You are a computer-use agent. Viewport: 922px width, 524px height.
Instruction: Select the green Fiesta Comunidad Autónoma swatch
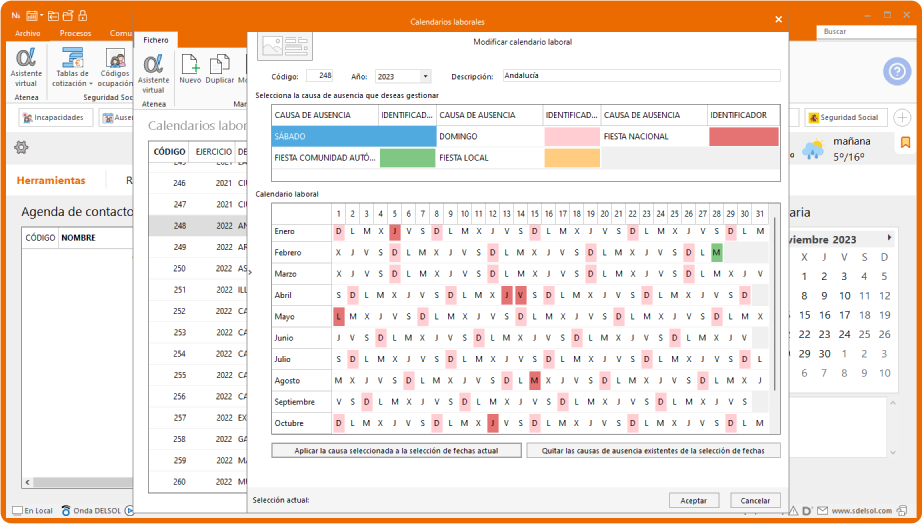pos(408,158)
